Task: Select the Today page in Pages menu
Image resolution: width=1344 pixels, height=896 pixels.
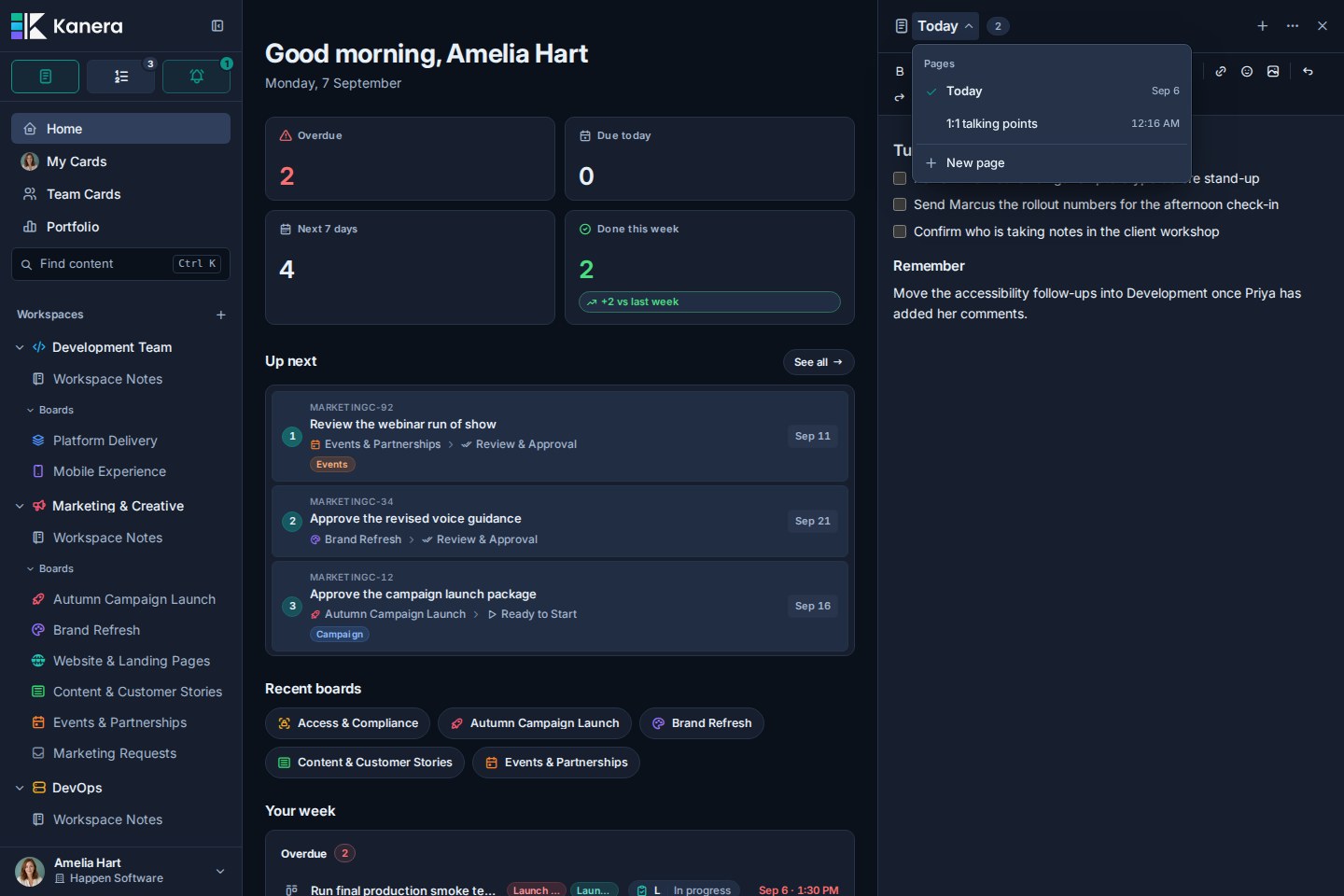Action: 1052,91
